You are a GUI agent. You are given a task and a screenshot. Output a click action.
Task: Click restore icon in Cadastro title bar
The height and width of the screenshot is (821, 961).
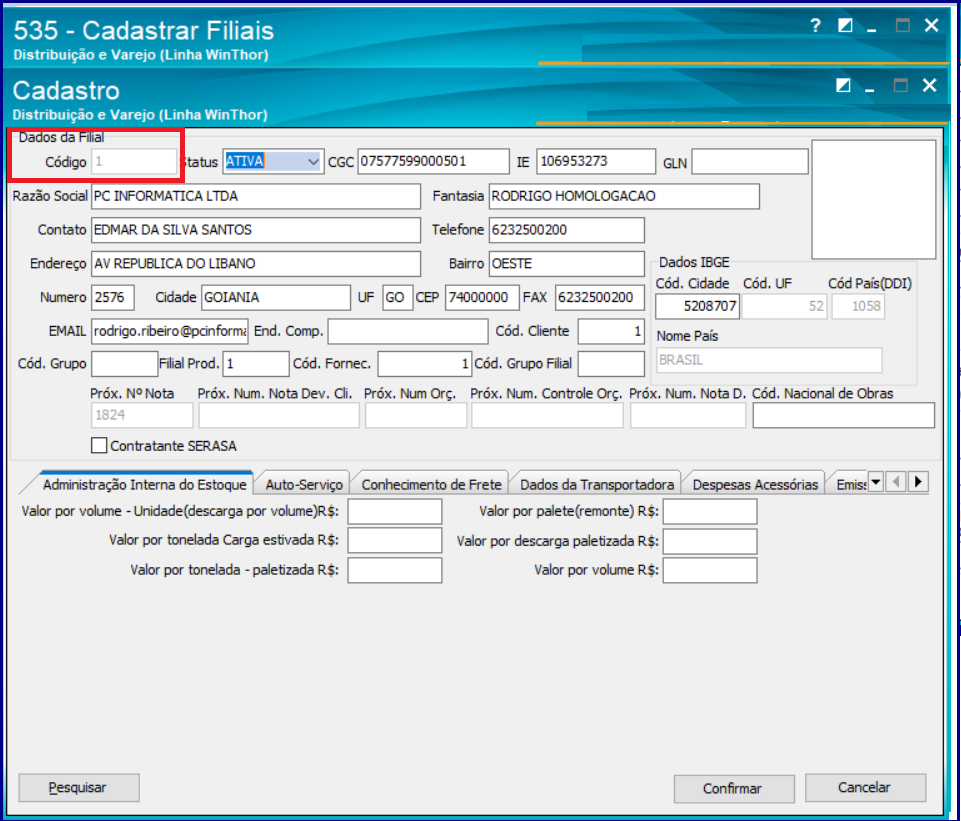tap(843, 85)
